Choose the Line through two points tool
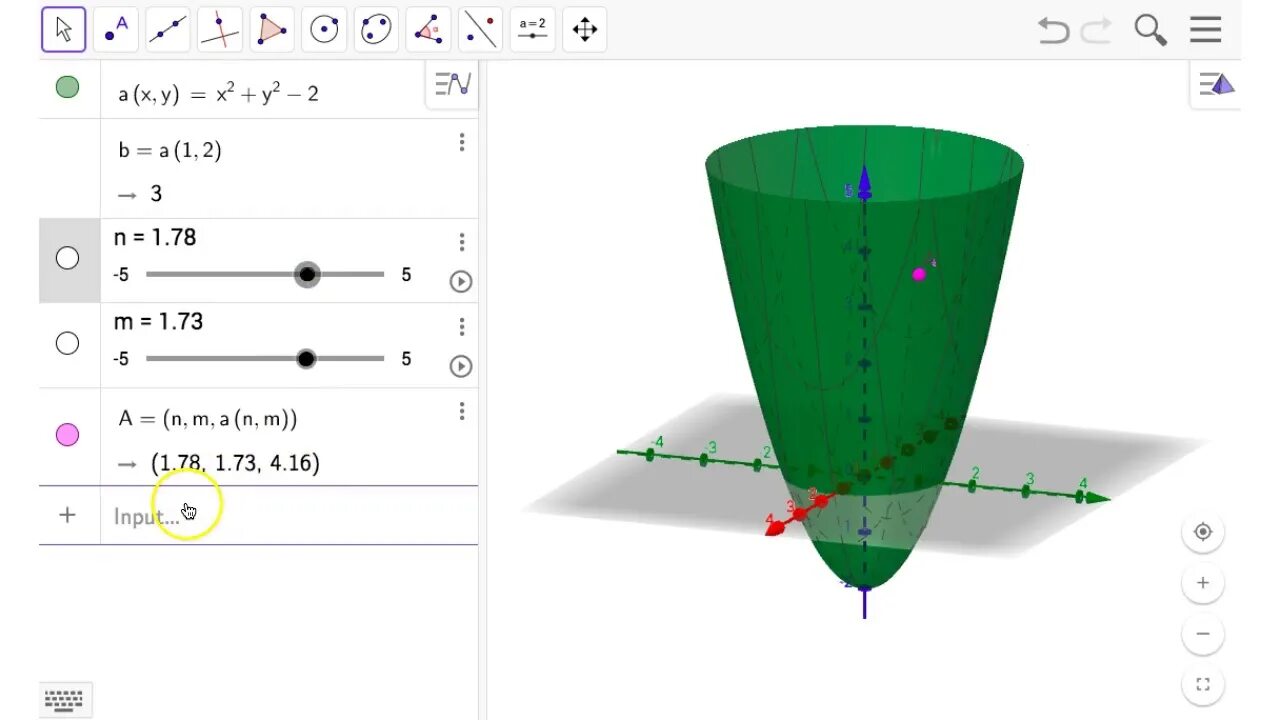This screenshot has width=1280, height=720. 168,30
